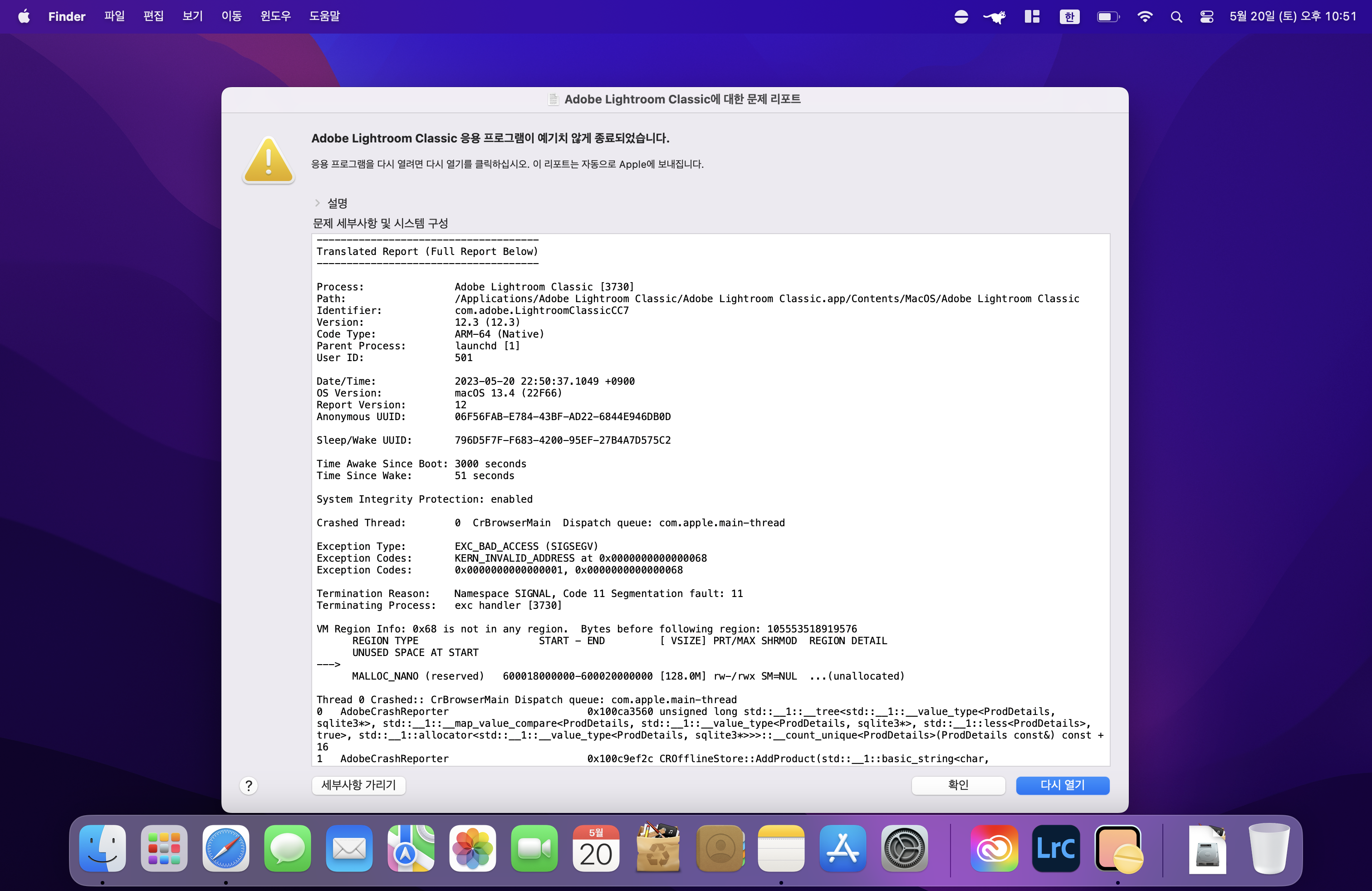Open System Settings gear in Dock
This screenshot has width=1372, height=891.
904,848
